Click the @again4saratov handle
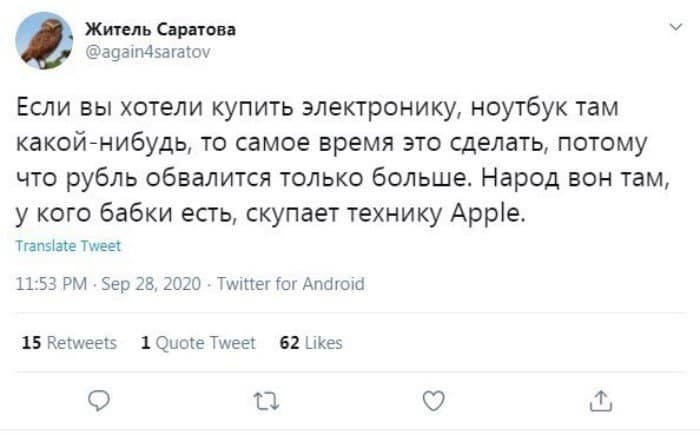This screenshot has width=700, height=435. [x=148, y=52]
